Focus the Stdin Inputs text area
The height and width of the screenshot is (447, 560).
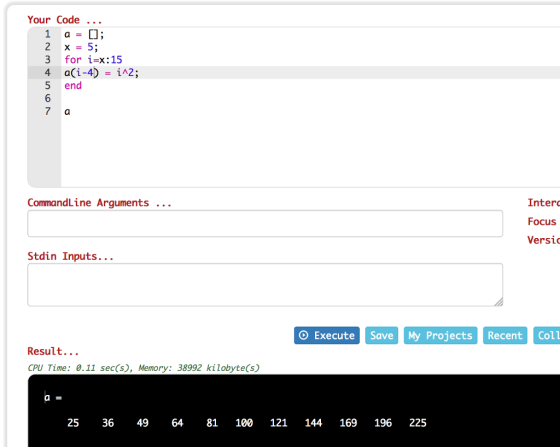point(265,285)
